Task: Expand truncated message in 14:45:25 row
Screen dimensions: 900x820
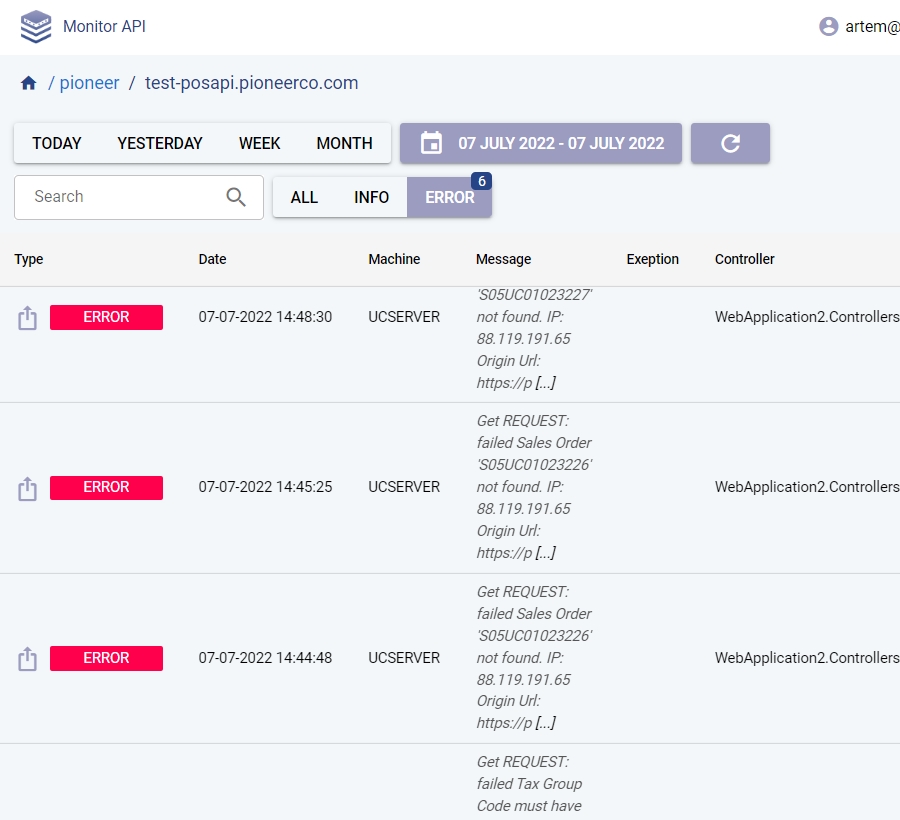Action: pyautogui.click(x=545, y=553)
